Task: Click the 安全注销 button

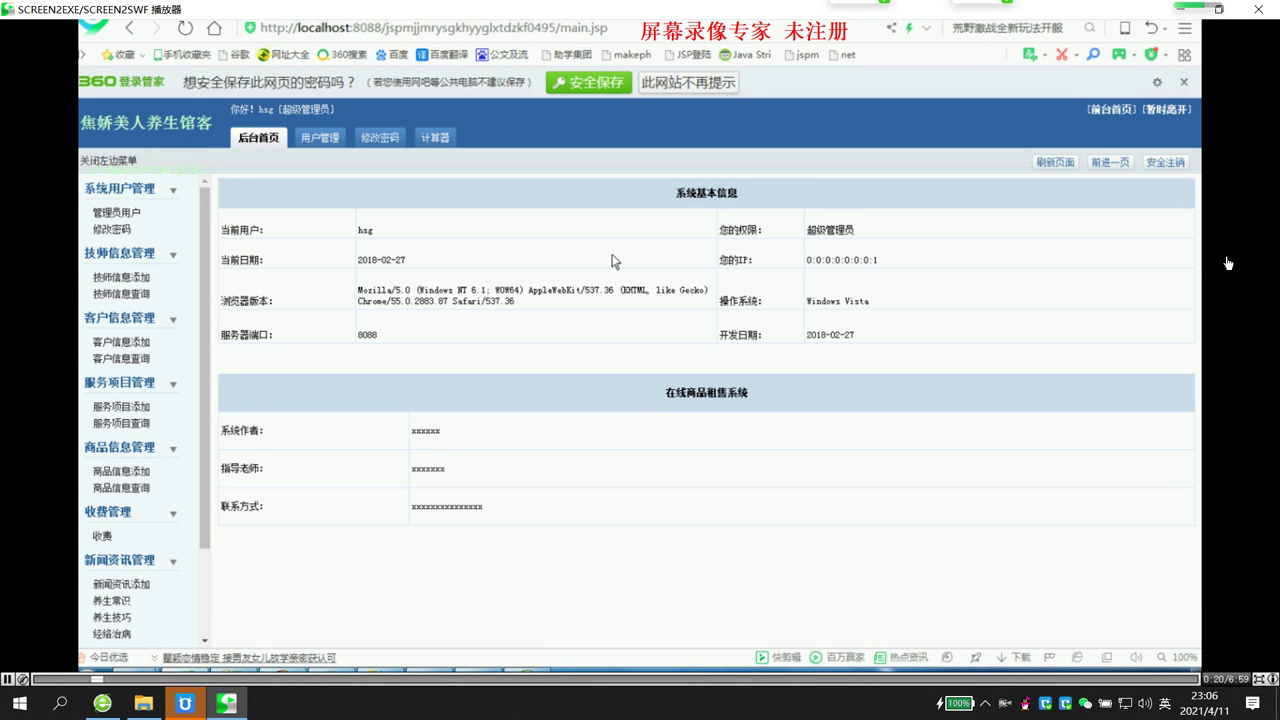Action: (1165, 162)
